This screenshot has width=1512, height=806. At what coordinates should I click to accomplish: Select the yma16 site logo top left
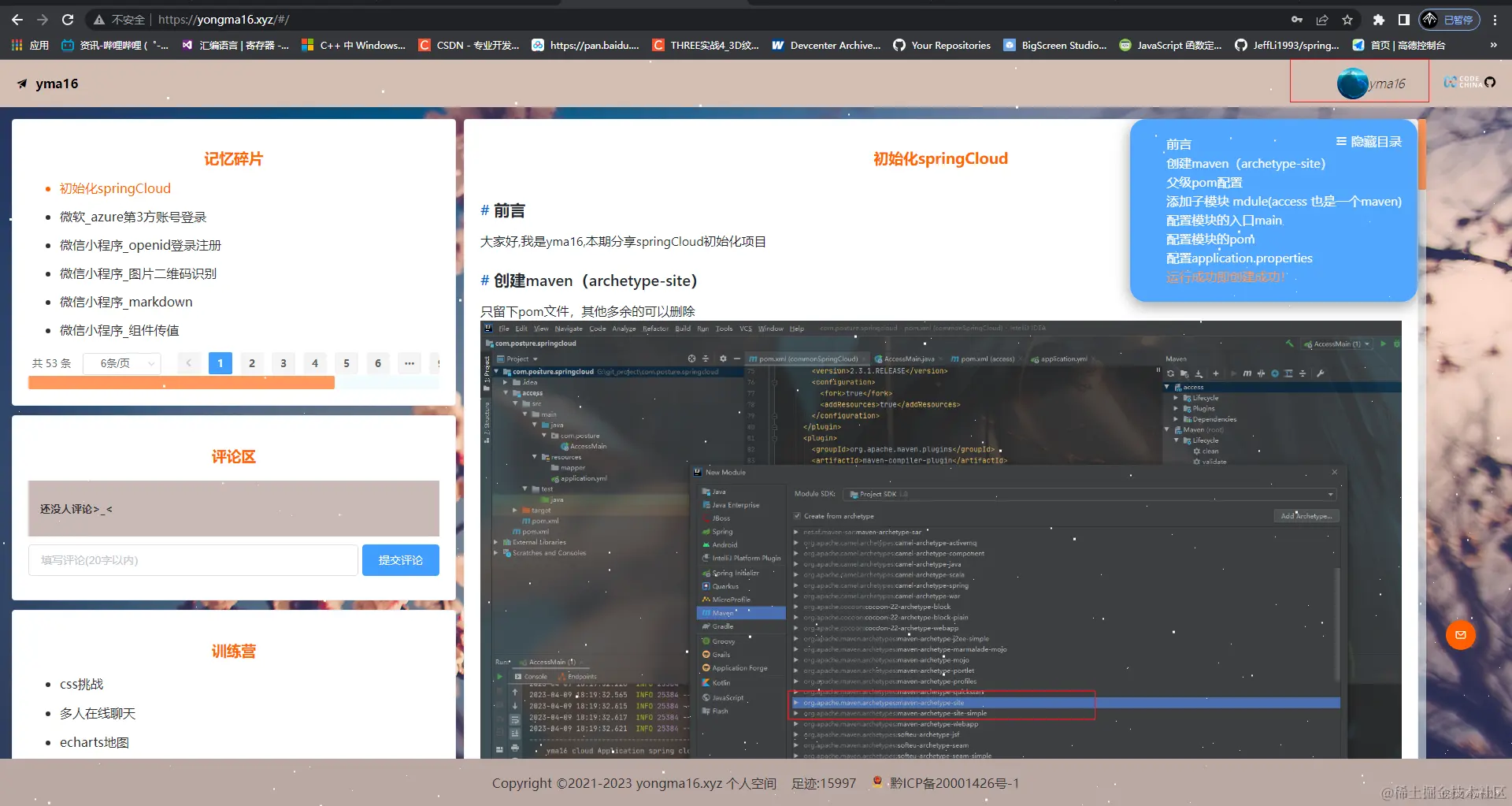(47, 83)
